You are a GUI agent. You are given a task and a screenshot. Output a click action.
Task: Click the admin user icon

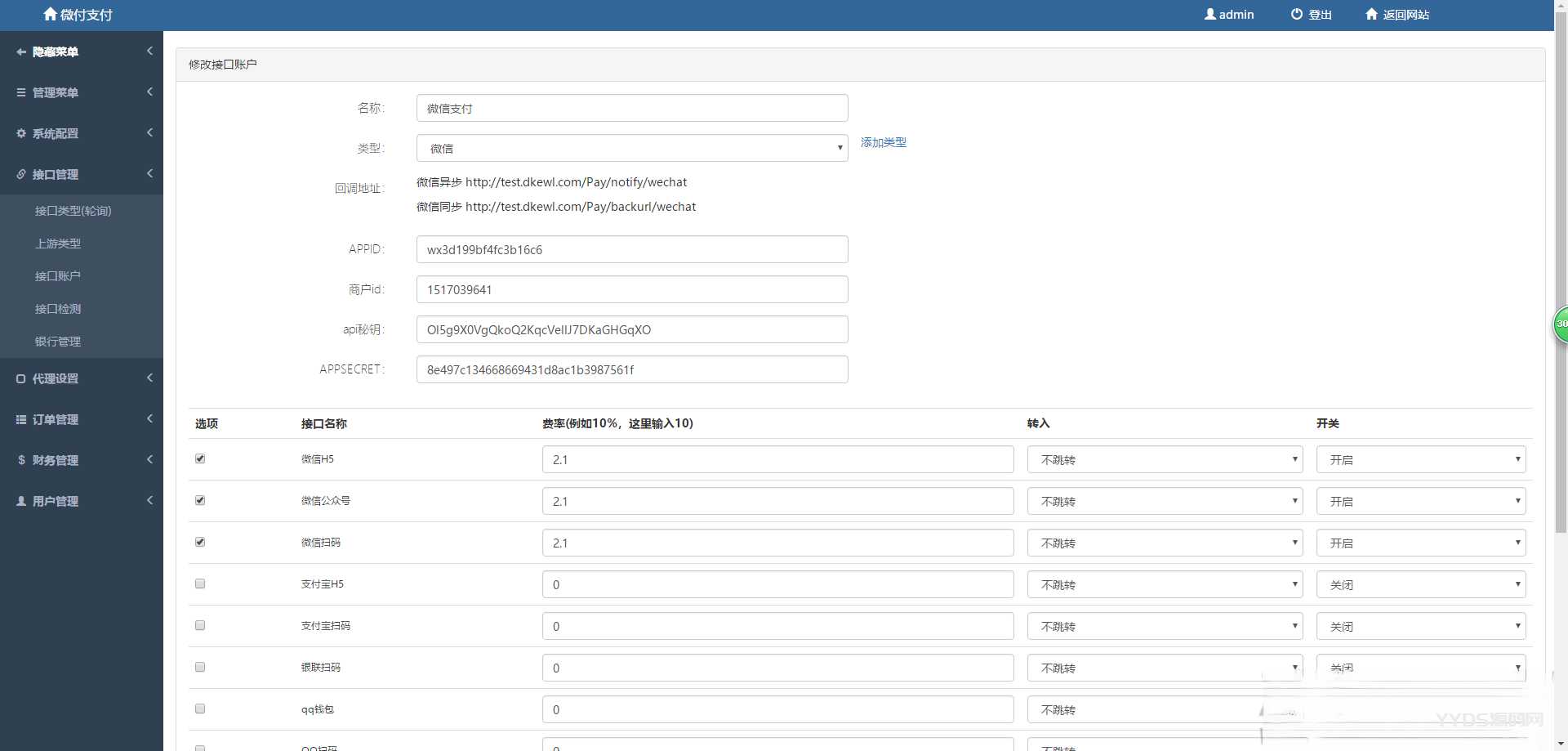[x=1209, y=14]
